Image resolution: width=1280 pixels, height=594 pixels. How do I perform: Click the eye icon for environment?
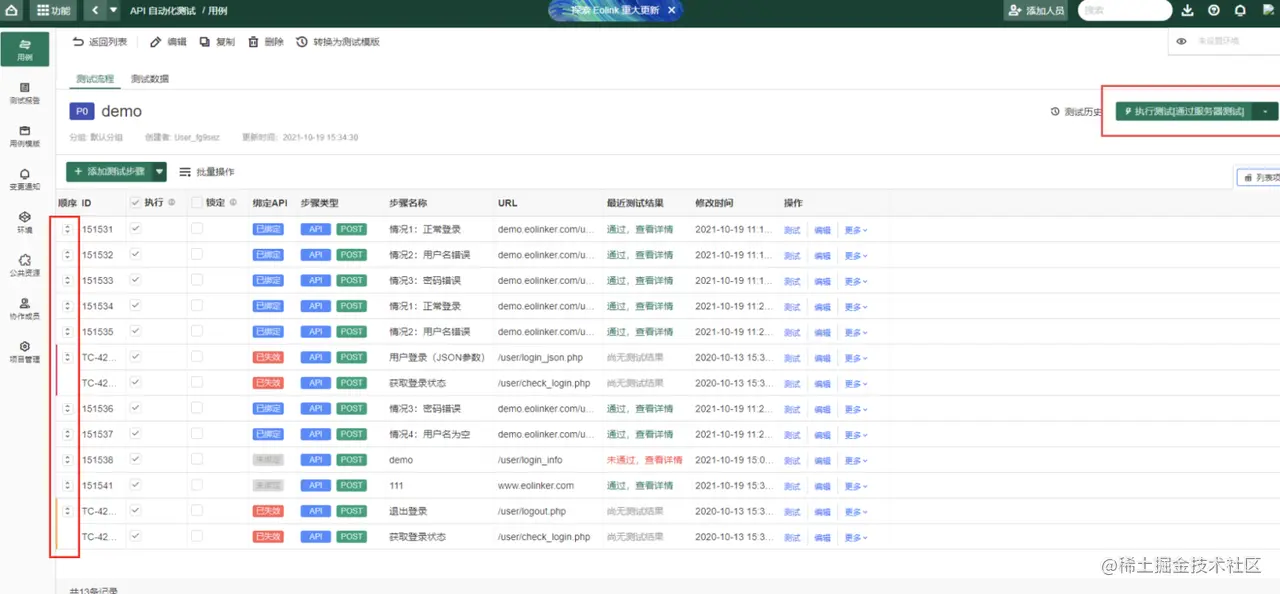[x=1181, y=41]
